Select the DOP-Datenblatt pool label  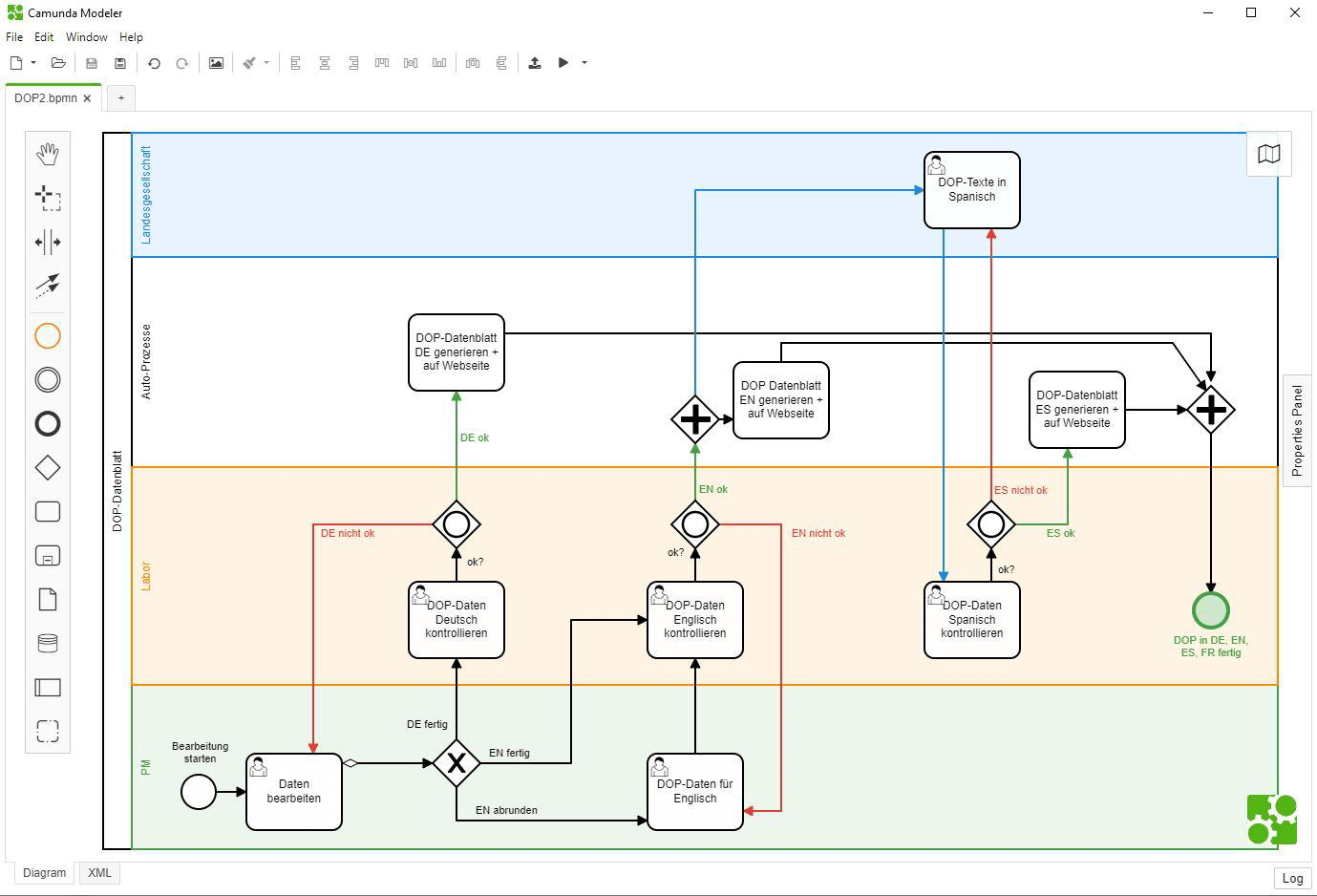(x=117, y=491)
